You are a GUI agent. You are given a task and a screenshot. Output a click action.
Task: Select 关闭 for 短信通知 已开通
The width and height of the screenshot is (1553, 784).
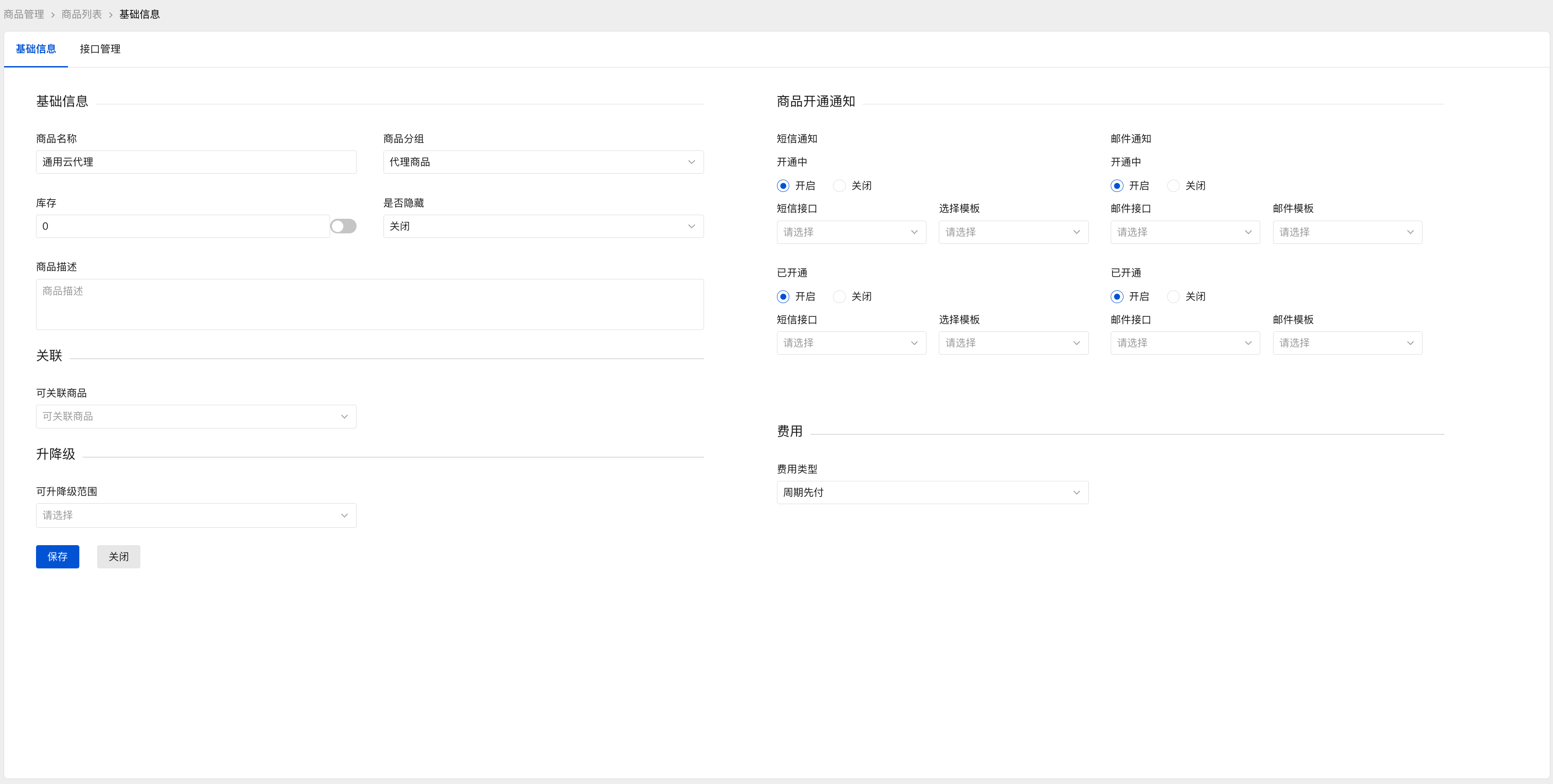(853, 296)
